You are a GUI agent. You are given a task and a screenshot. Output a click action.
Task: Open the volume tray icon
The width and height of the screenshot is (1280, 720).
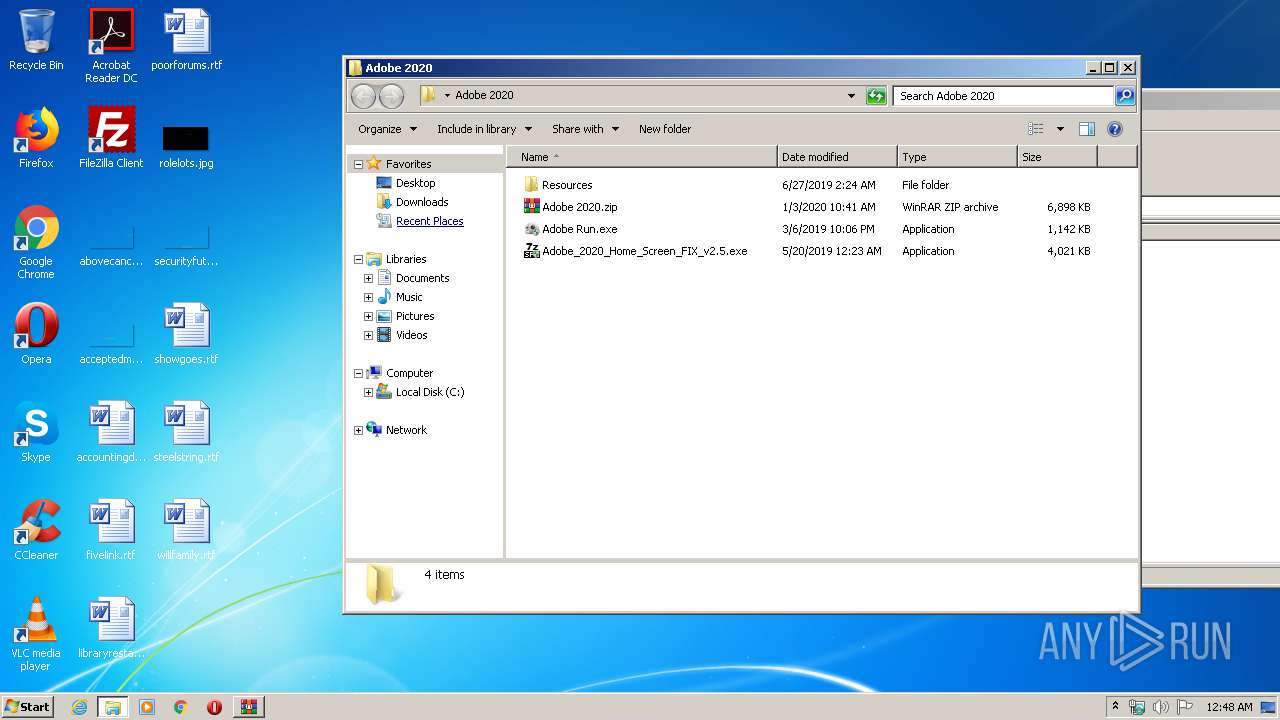coord(1161,707)
